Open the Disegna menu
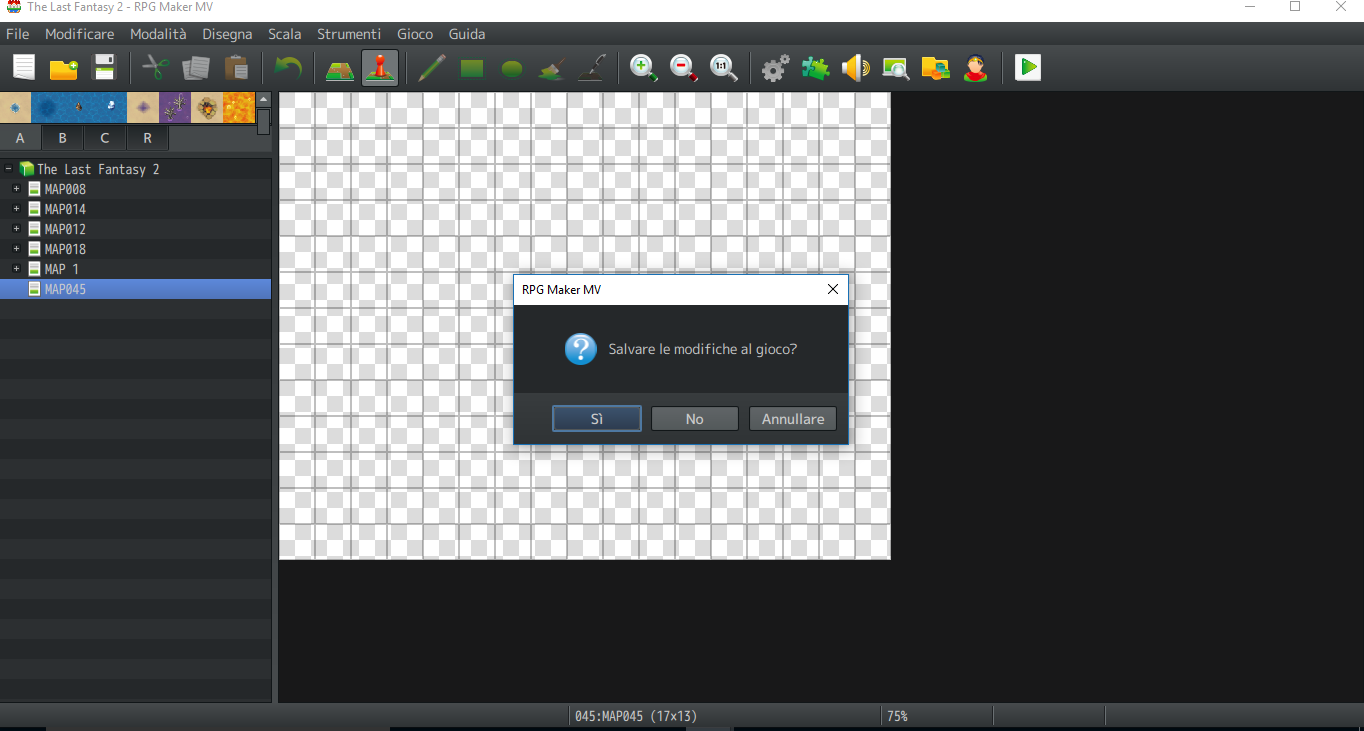This screenshot has height=731, width=1364. tap(227, 34)
